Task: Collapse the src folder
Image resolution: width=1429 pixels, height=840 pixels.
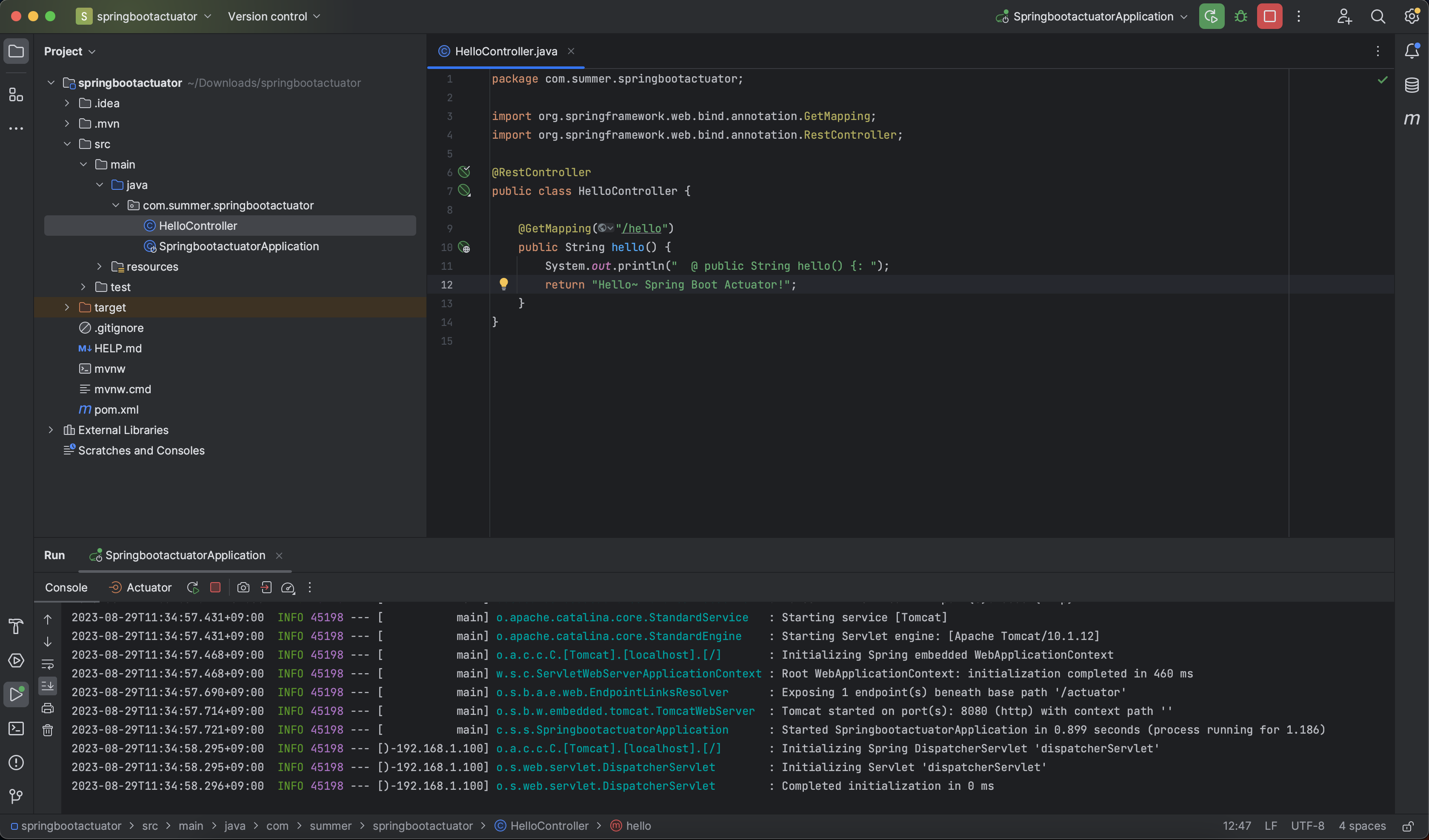Action: [x=67, y=144]
